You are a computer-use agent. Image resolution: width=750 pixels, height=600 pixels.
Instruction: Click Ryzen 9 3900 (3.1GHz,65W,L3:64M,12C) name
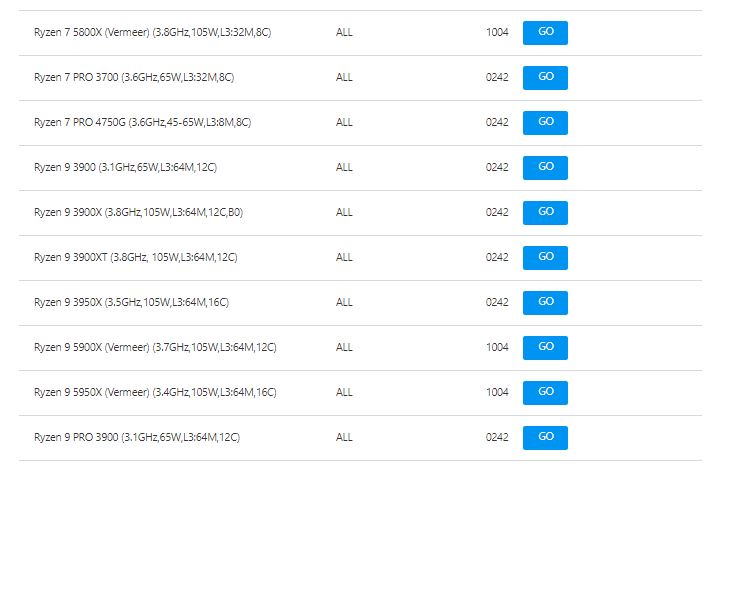tap(125, 167)
